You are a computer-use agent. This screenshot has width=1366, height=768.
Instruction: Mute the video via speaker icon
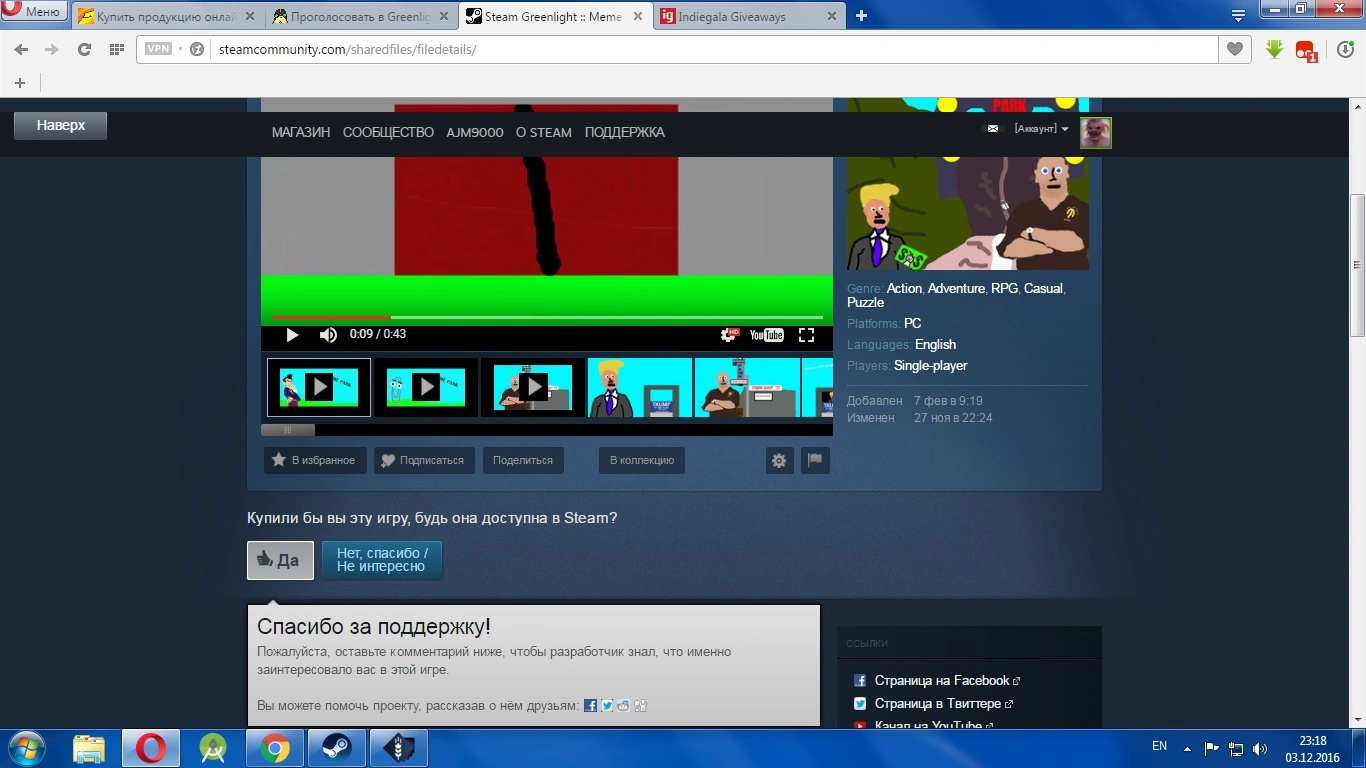coord(328,335)
